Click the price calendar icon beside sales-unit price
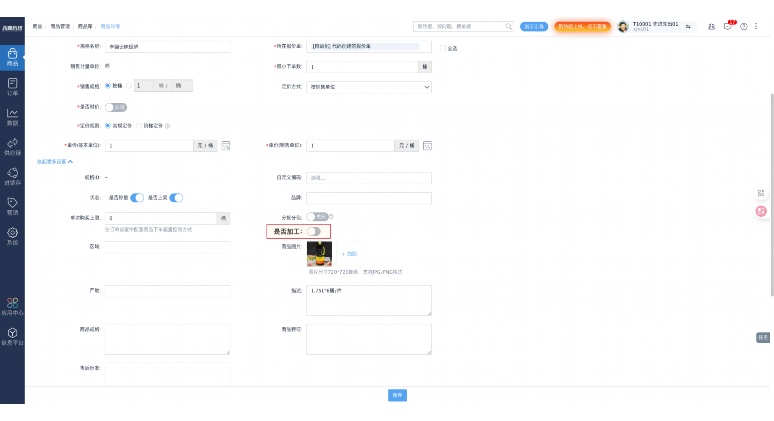Viewport: 774px width, 421px height. point(427,146)
